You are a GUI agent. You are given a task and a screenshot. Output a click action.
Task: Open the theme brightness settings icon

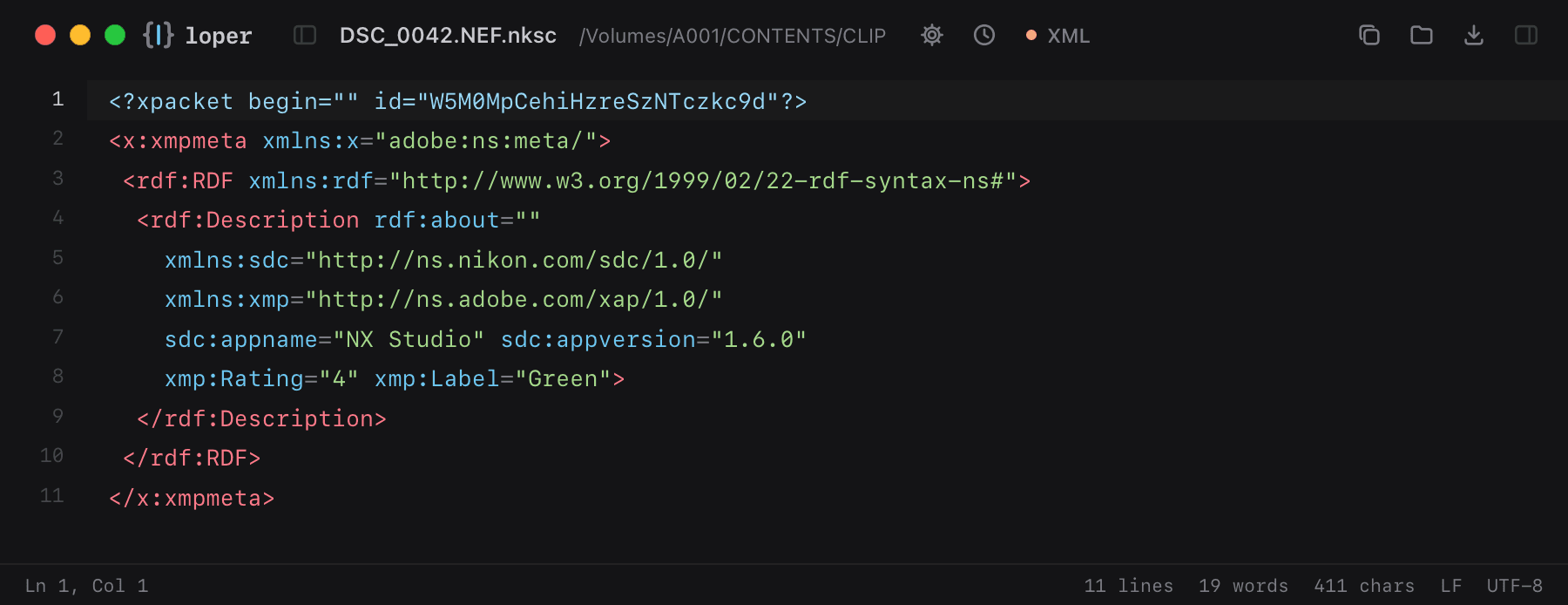(x=932, y=35)
